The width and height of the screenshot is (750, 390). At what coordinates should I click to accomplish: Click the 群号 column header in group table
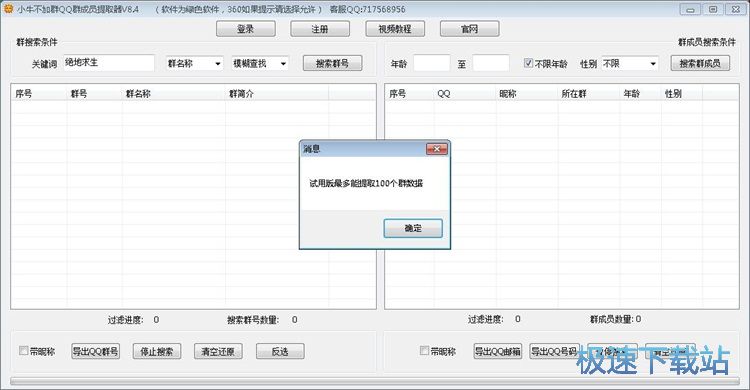click(94, 94)
